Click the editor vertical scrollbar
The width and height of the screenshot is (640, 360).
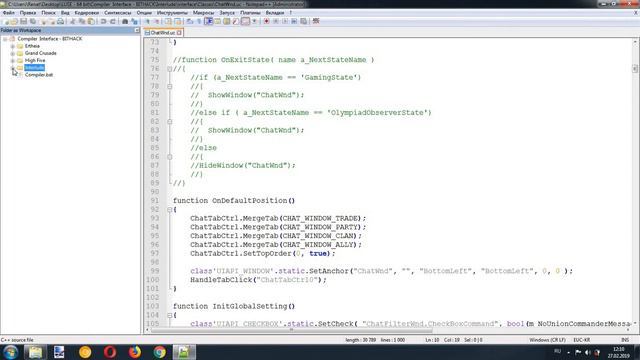(x=635, y=68)
